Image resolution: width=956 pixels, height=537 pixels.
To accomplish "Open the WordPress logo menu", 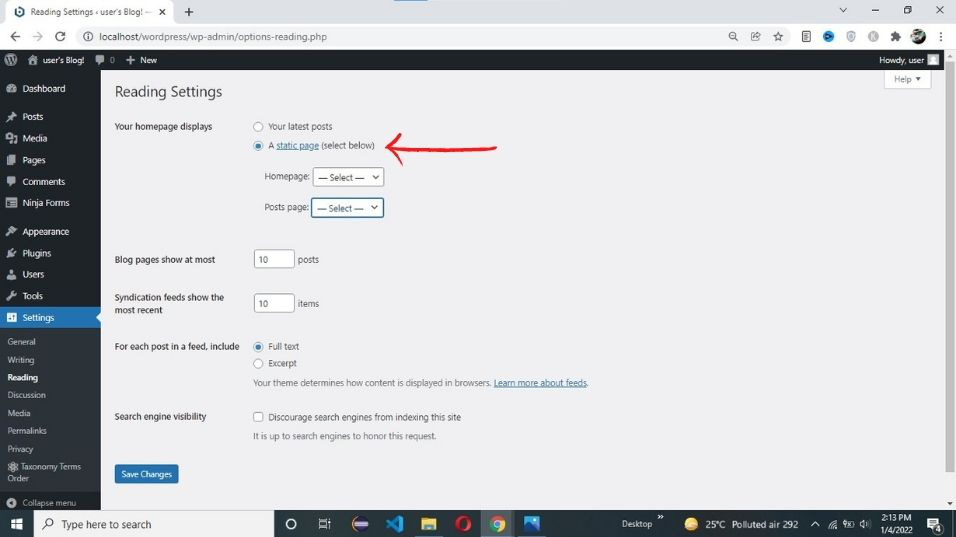I will 11,60.
